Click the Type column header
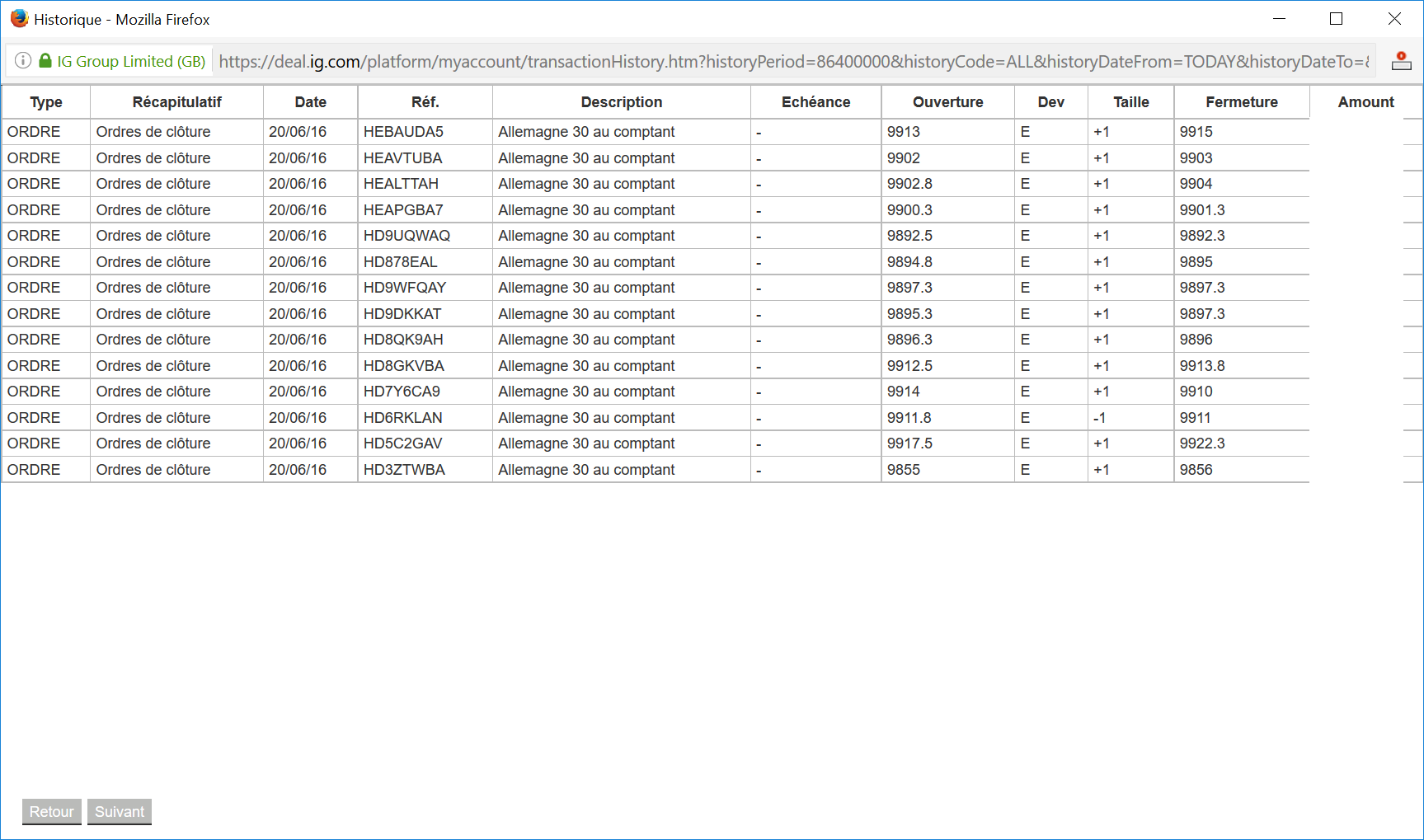 pyautogui.click(x=46, y=102)
